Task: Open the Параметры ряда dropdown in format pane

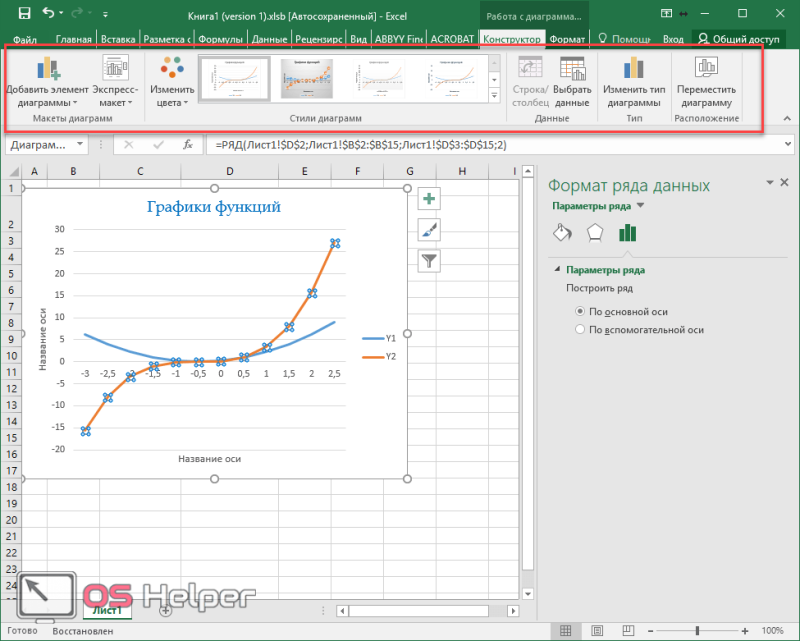Action: pos(640,206)
